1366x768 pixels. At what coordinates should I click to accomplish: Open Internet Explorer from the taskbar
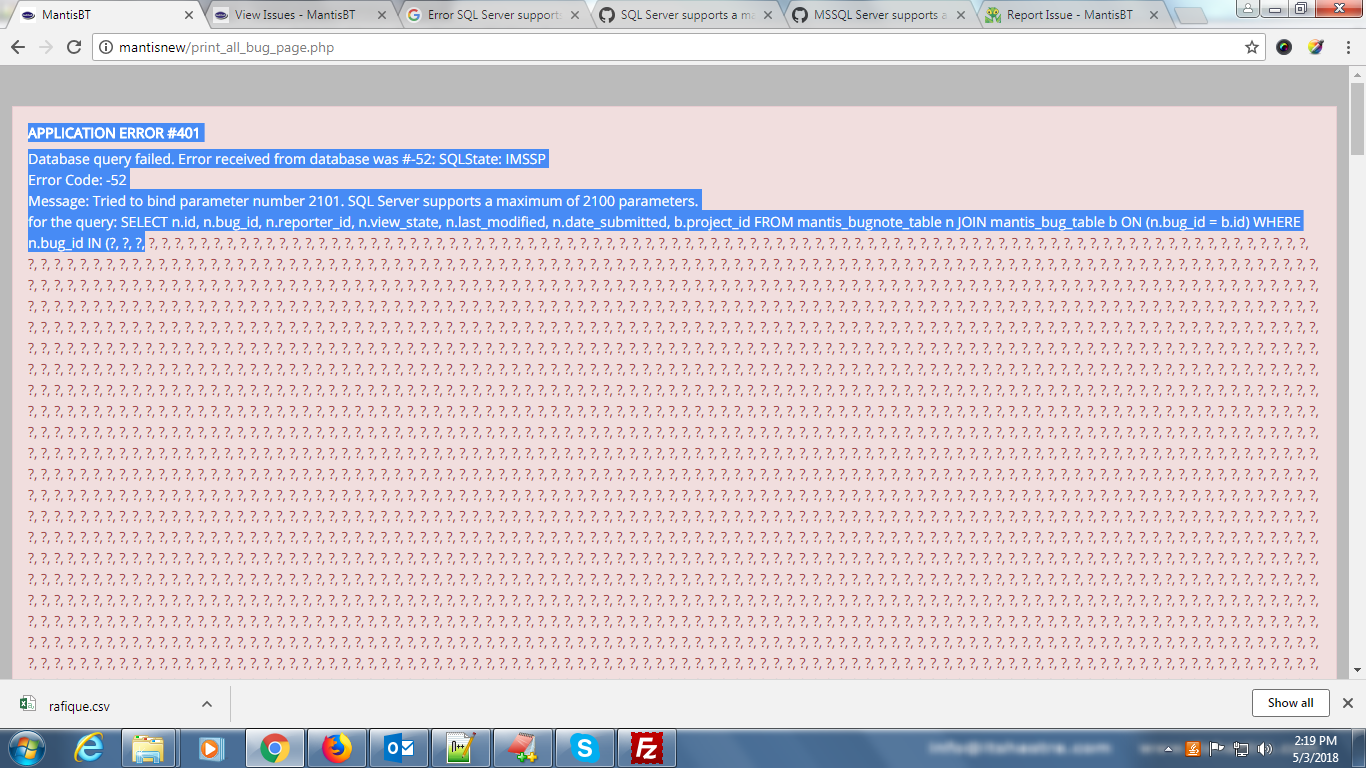[89, 748]
